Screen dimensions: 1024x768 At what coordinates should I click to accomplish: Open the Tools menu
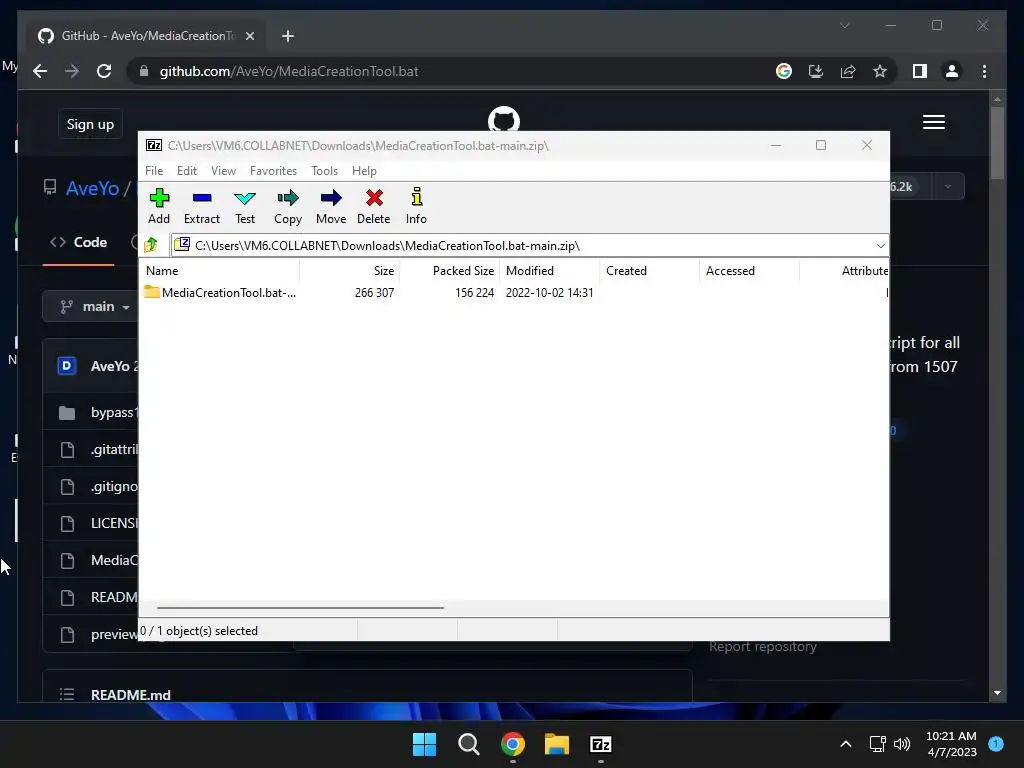325,170
